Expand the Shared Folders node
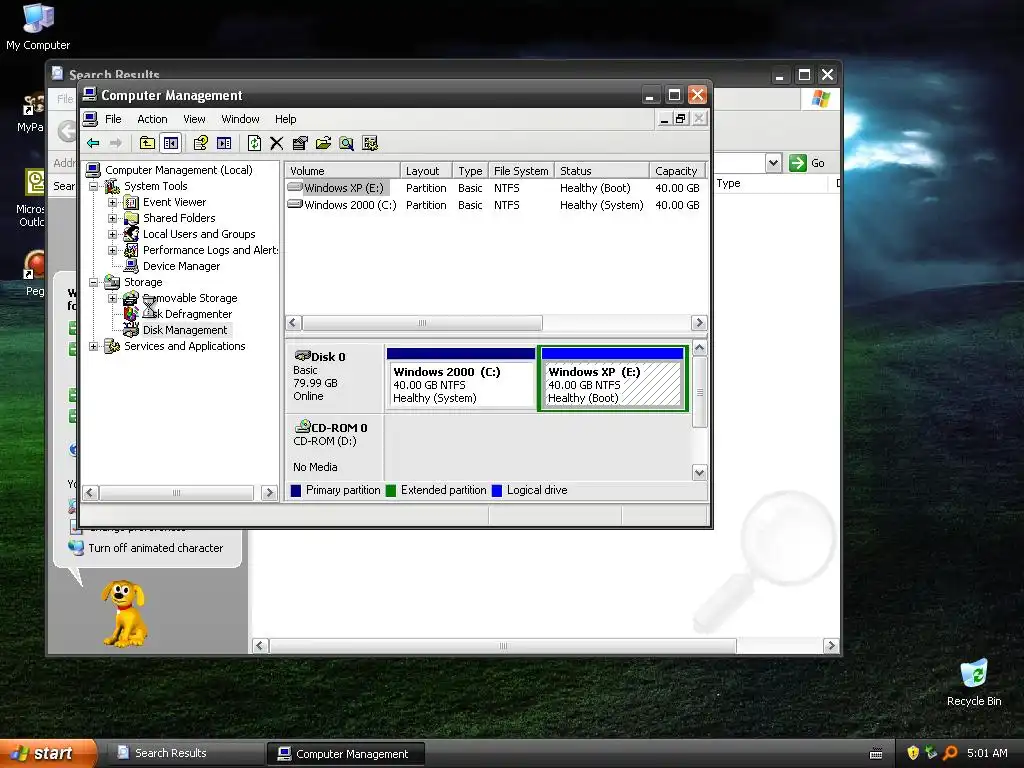 pos(112,218)
